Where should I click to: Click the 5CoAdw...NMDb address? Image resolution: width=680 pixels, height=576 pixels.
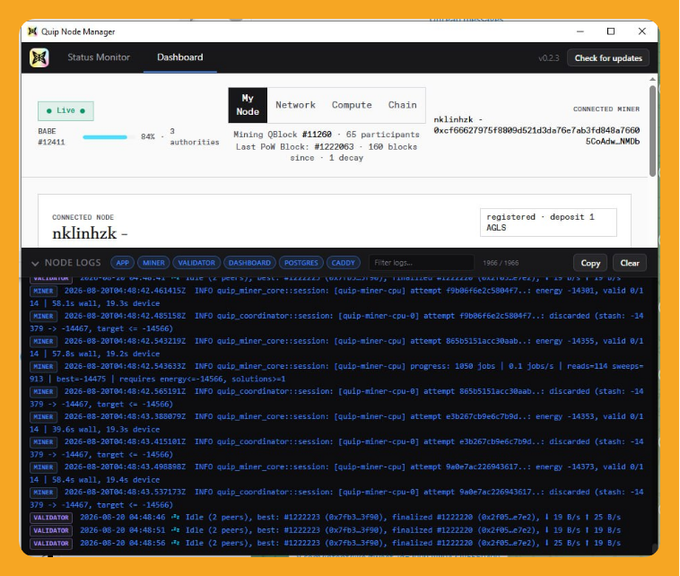pyautogui.click(x=612, y=141)
